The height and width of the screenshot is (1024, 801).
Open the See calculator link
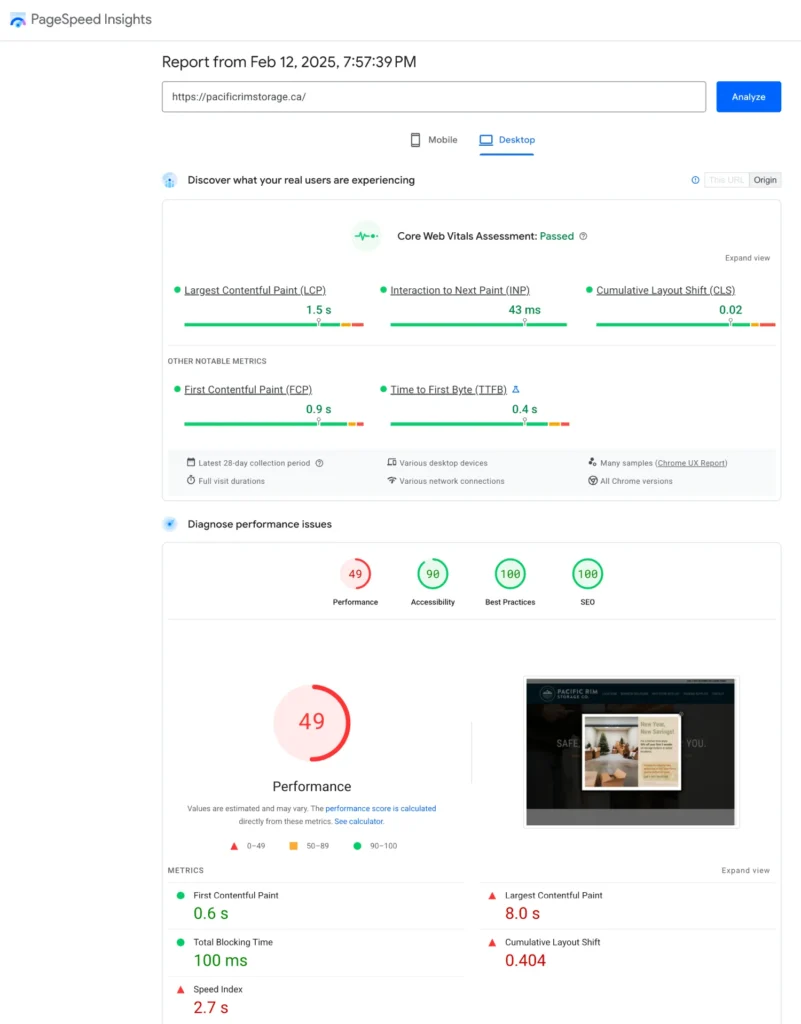click(358, 821)
